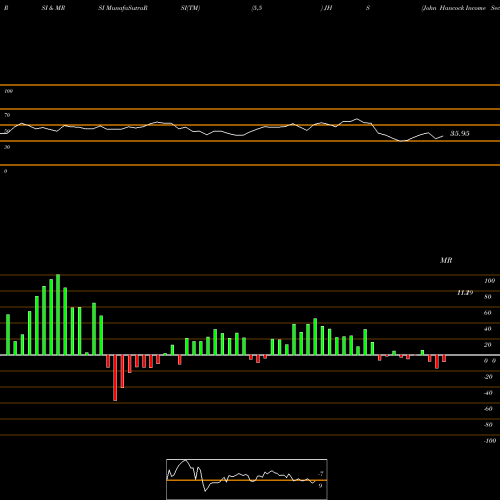This screenshot has height=500, width=500.
Task: Select the RSI 0 axis label
Action: point(5,171)
